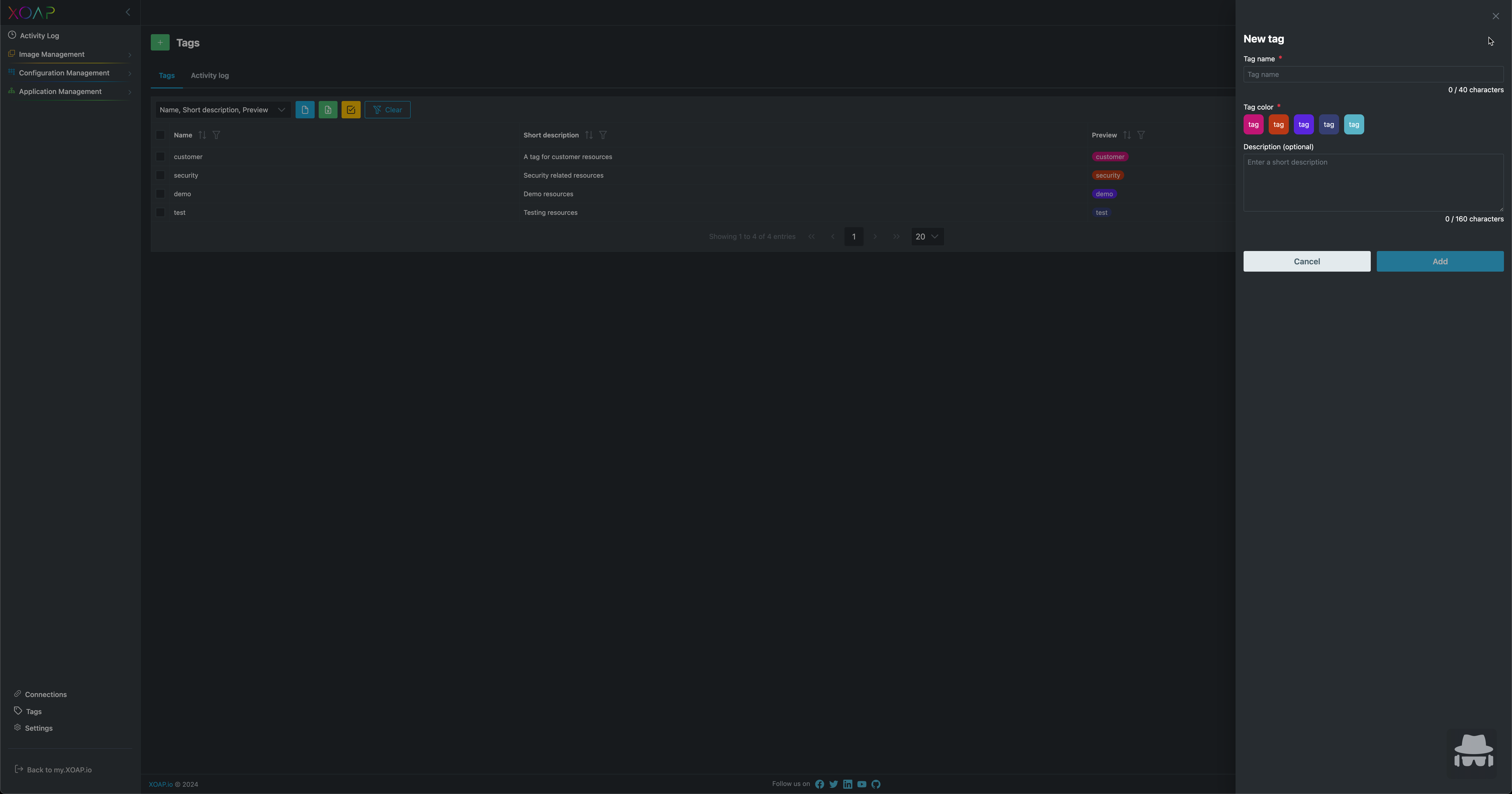Switch to the Tags tab

pyautogui.click(x=167, y=76)
